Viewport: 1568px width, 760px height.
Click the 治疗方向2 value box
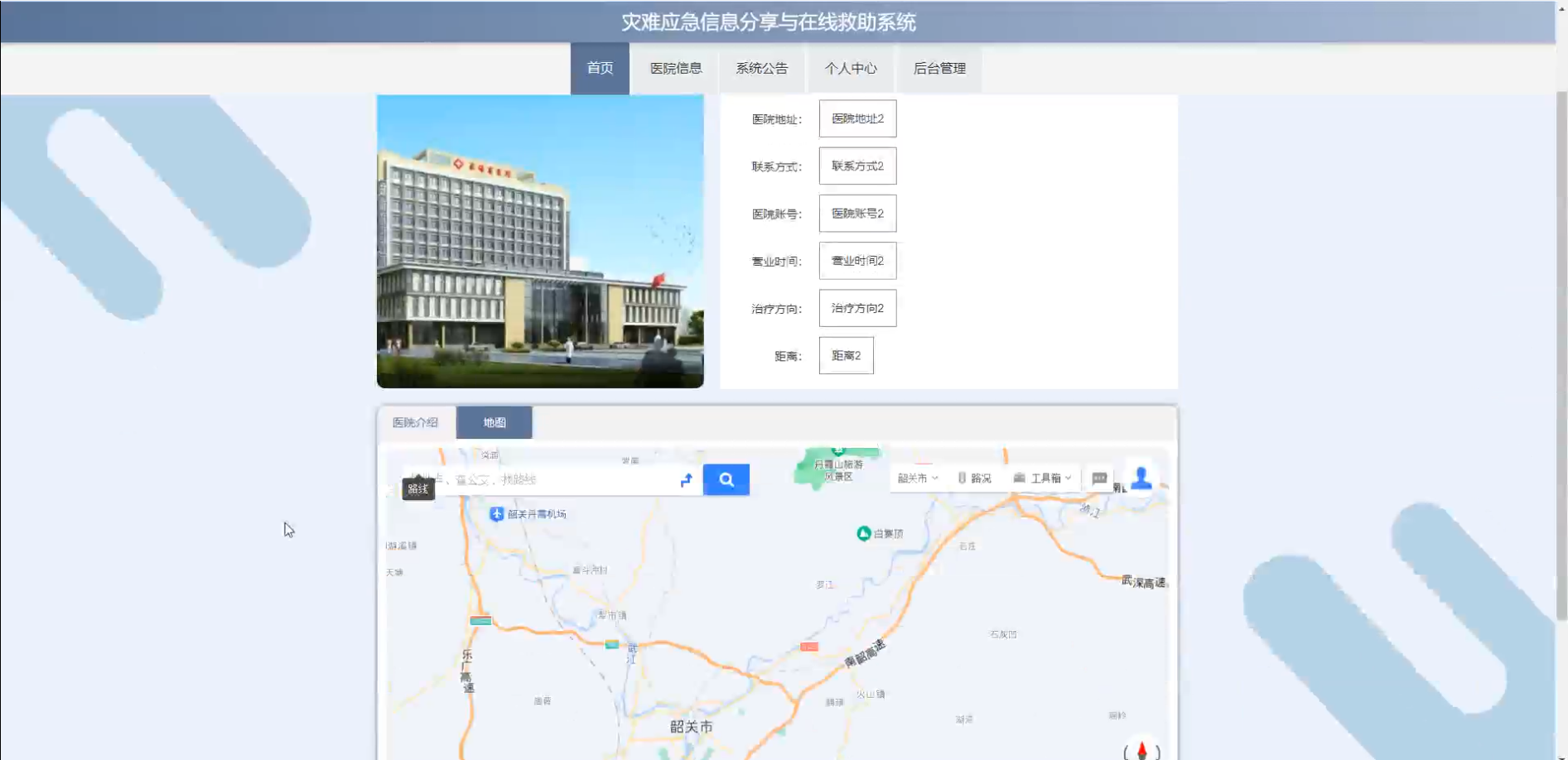pos(857,308)
